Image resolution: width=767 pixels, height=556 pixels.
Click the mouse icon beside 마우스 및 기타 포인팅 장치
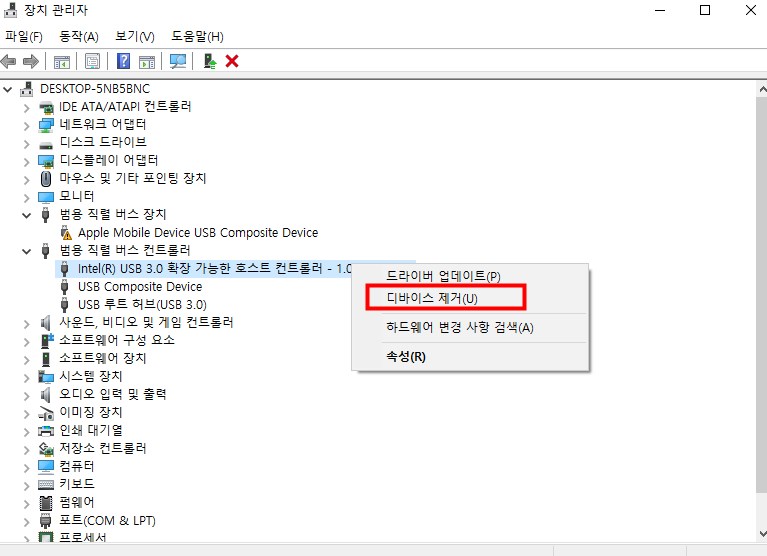pos(46,178)
